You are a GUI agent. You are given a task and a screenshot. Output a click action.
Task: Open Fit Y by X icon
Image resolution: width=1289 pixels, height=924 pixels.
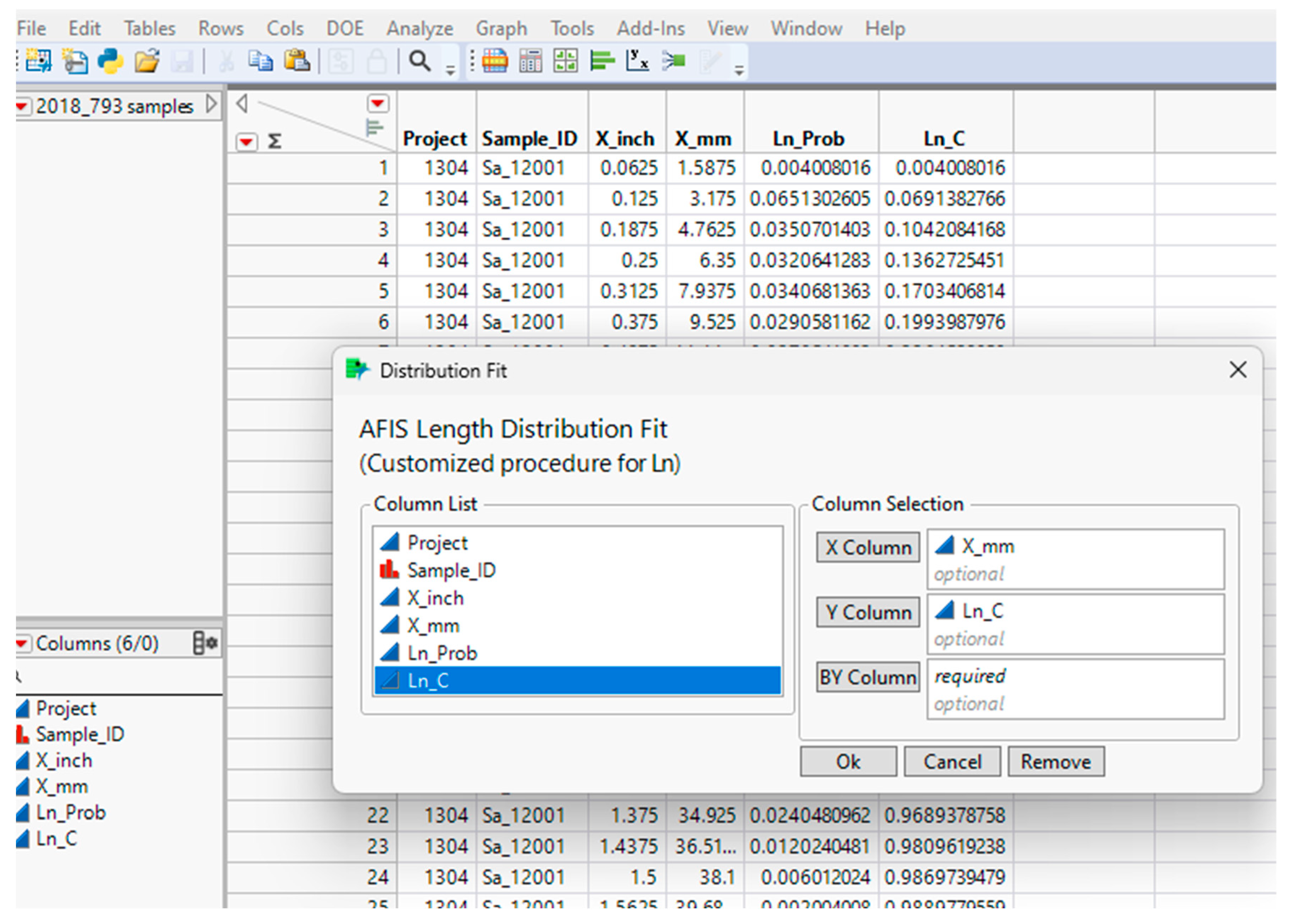(637, 61)
